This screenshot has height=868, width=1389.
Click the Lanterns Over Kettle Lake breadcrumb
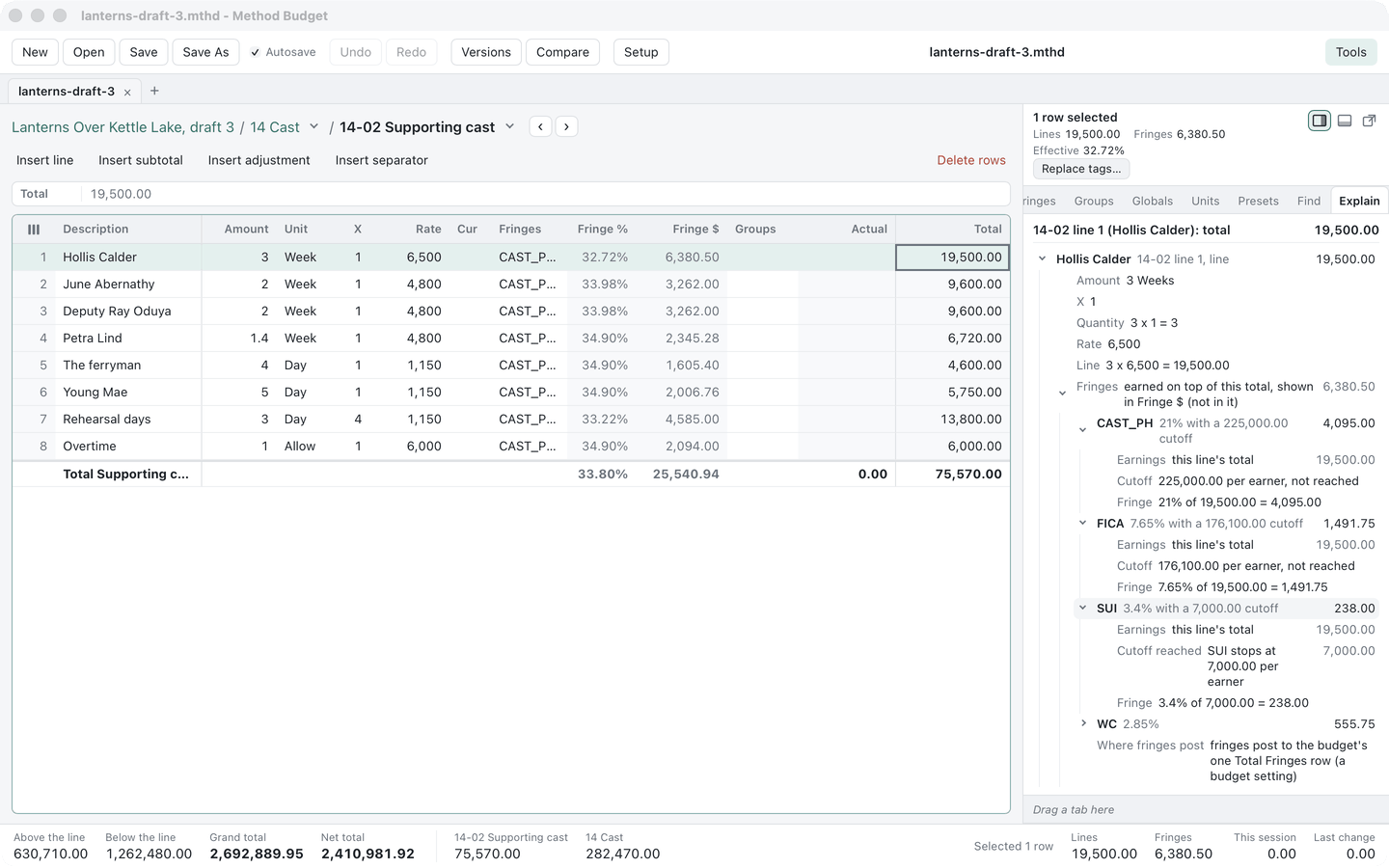(x=123, y=127)
